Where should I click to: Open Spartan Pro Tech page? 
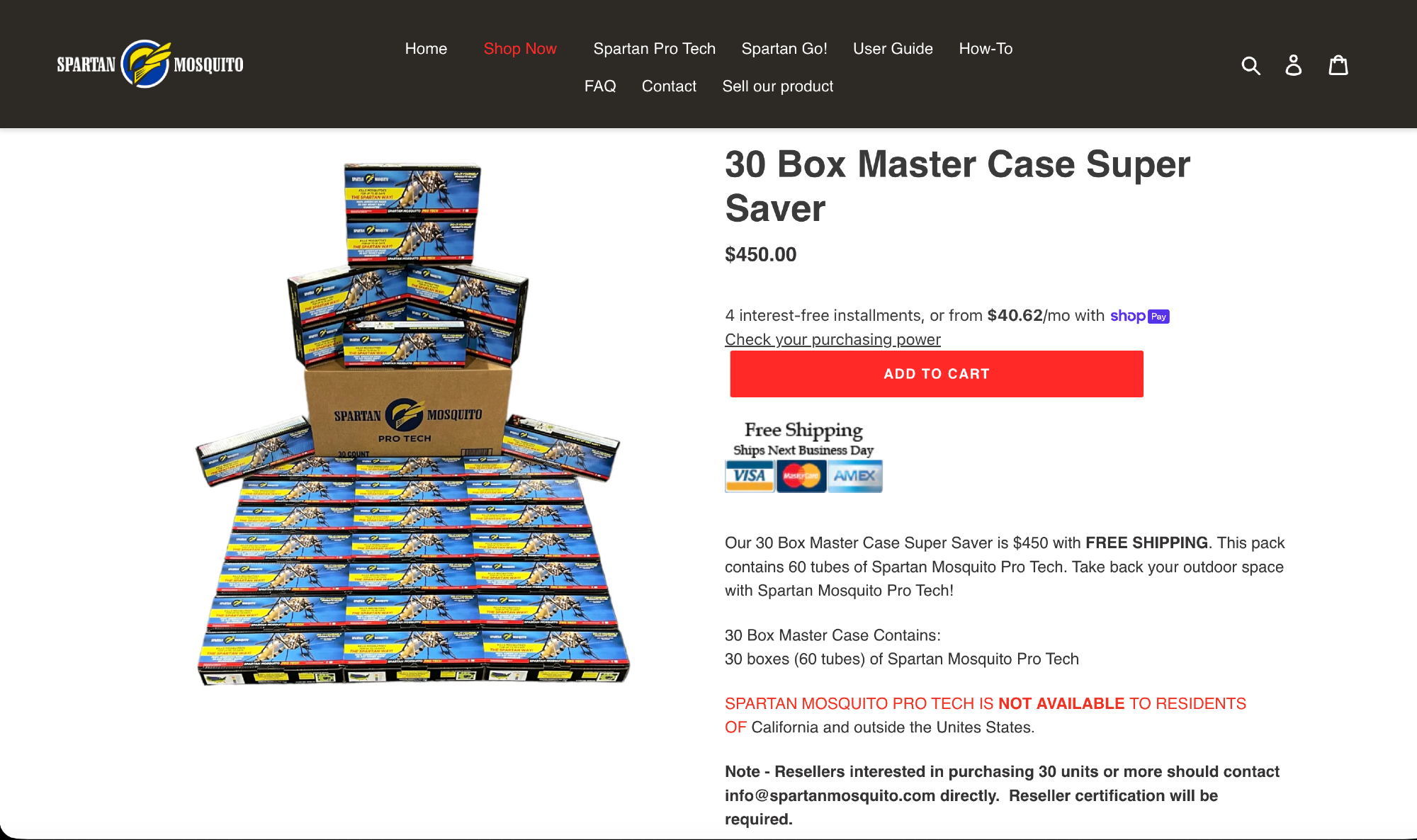[x=655, y=48]
